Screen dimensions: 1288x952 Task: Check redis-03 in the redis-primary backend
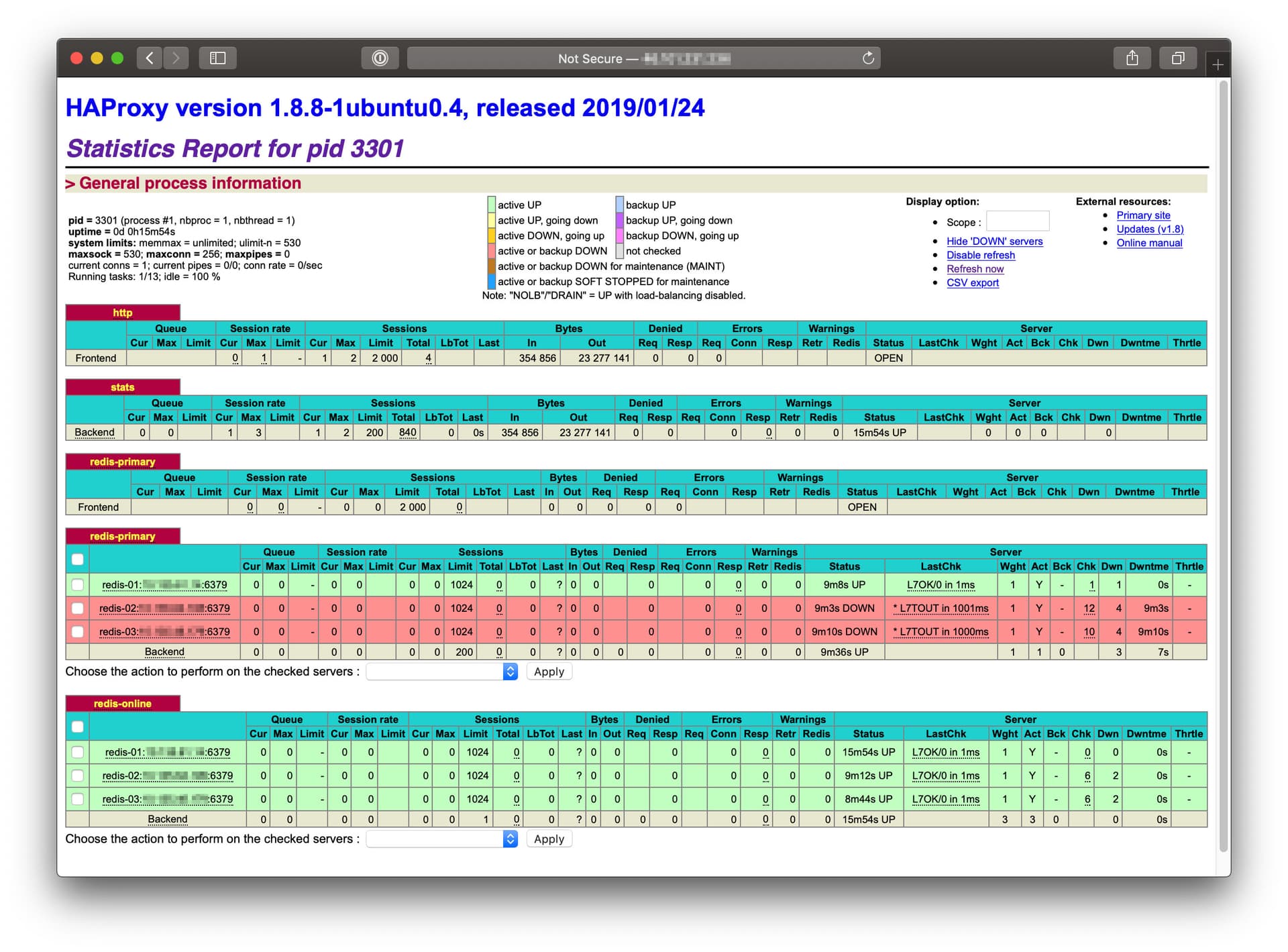point(78,632)
